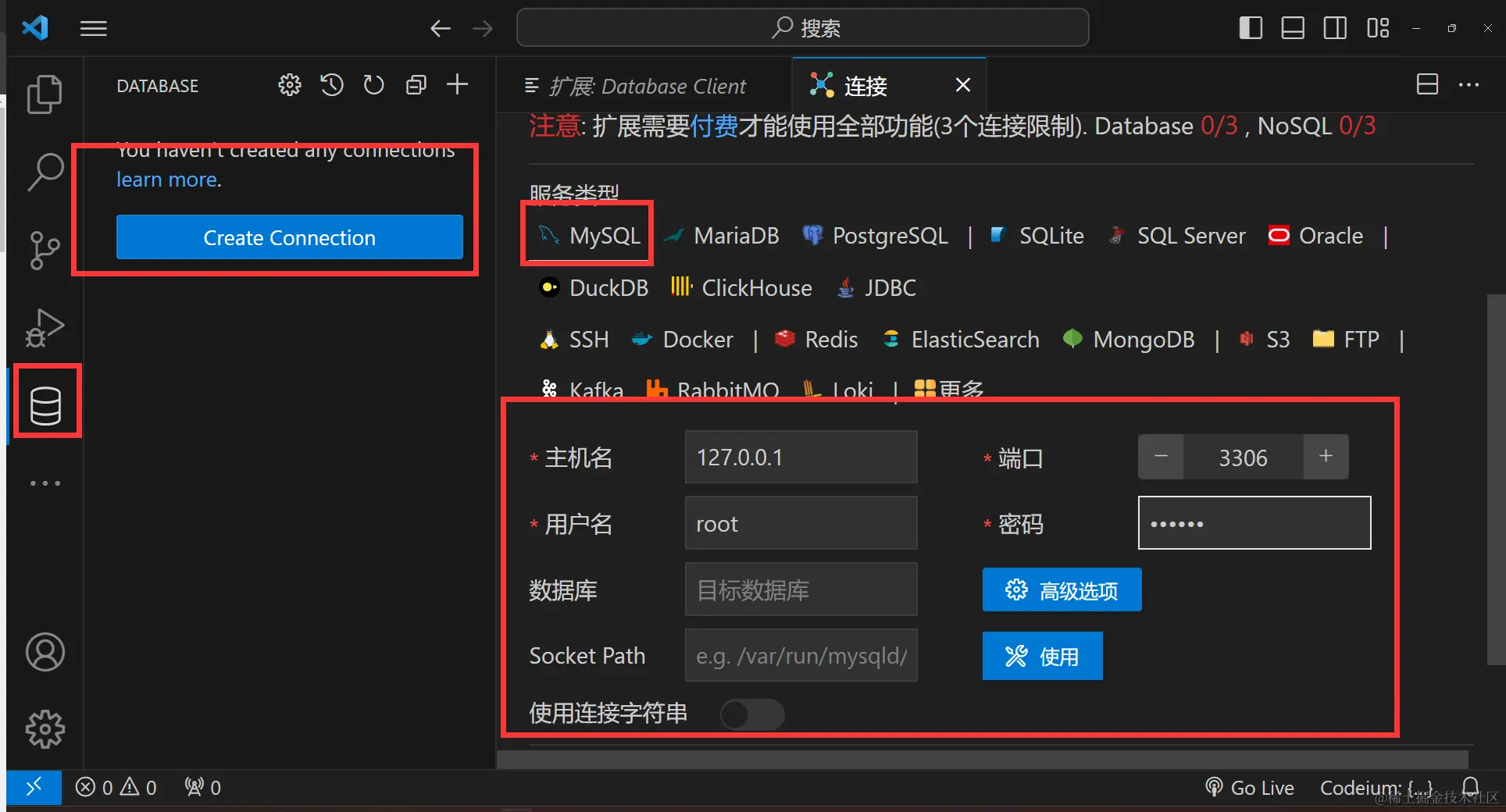Click Go Live in status bar
The height and width of the screenshot is (812, 1506).
[x=1249, y=788]
